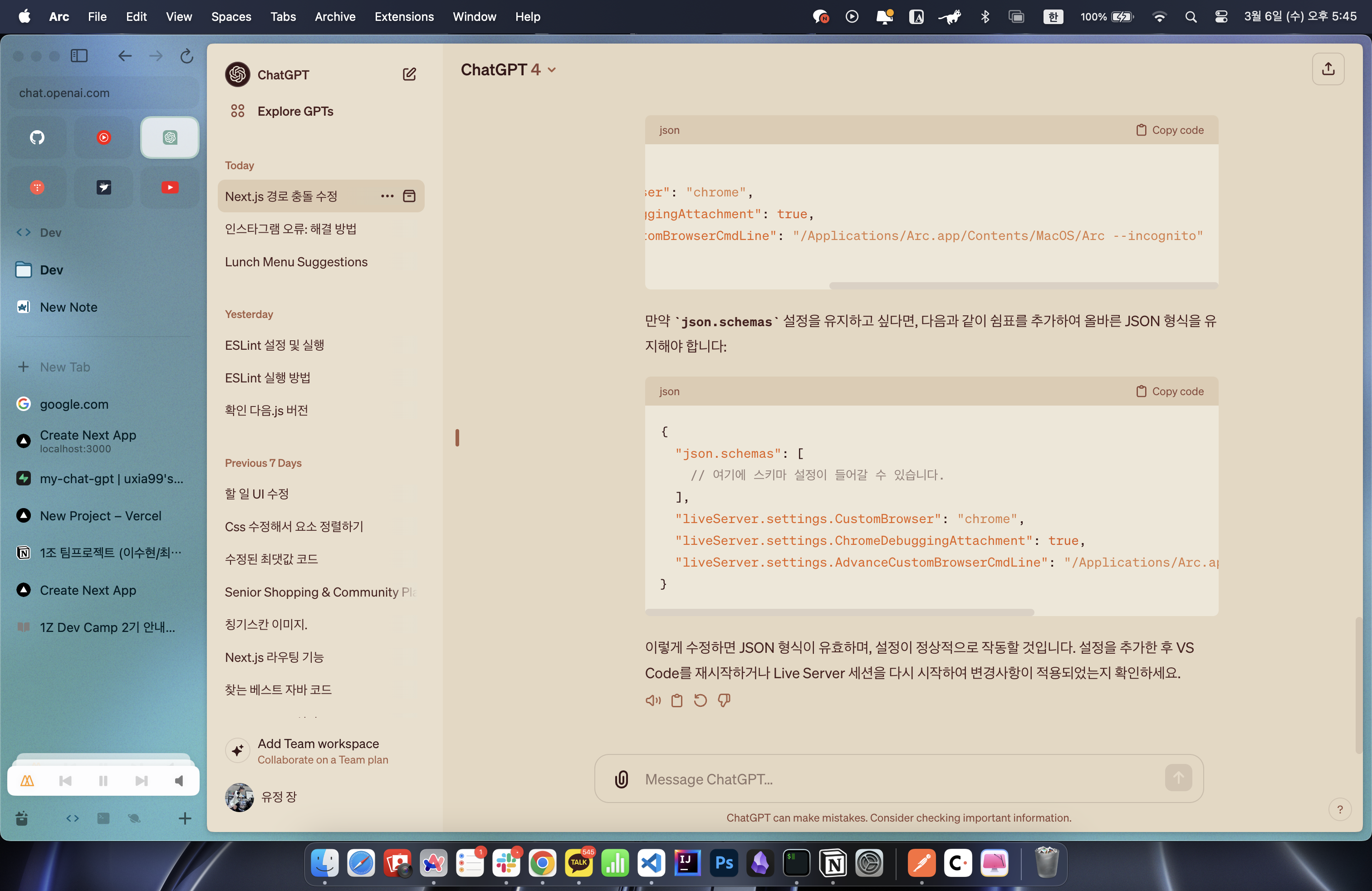Open Notion from the Dock

pyautogui.click(x=833, y=863)
